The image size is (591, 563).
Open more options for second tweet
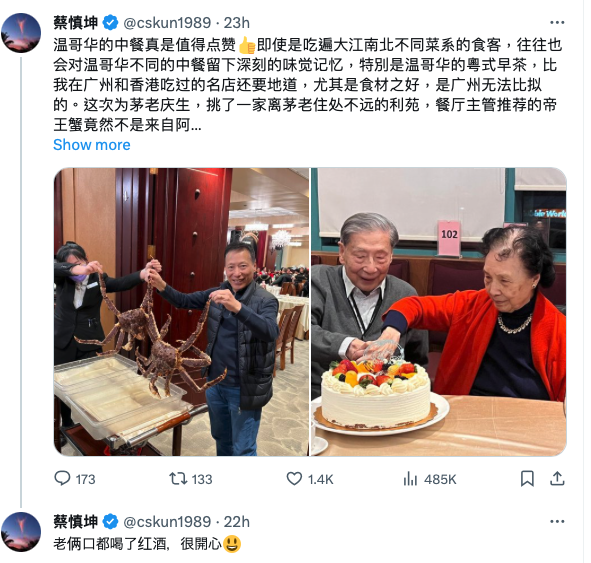(x=557, y=522)
